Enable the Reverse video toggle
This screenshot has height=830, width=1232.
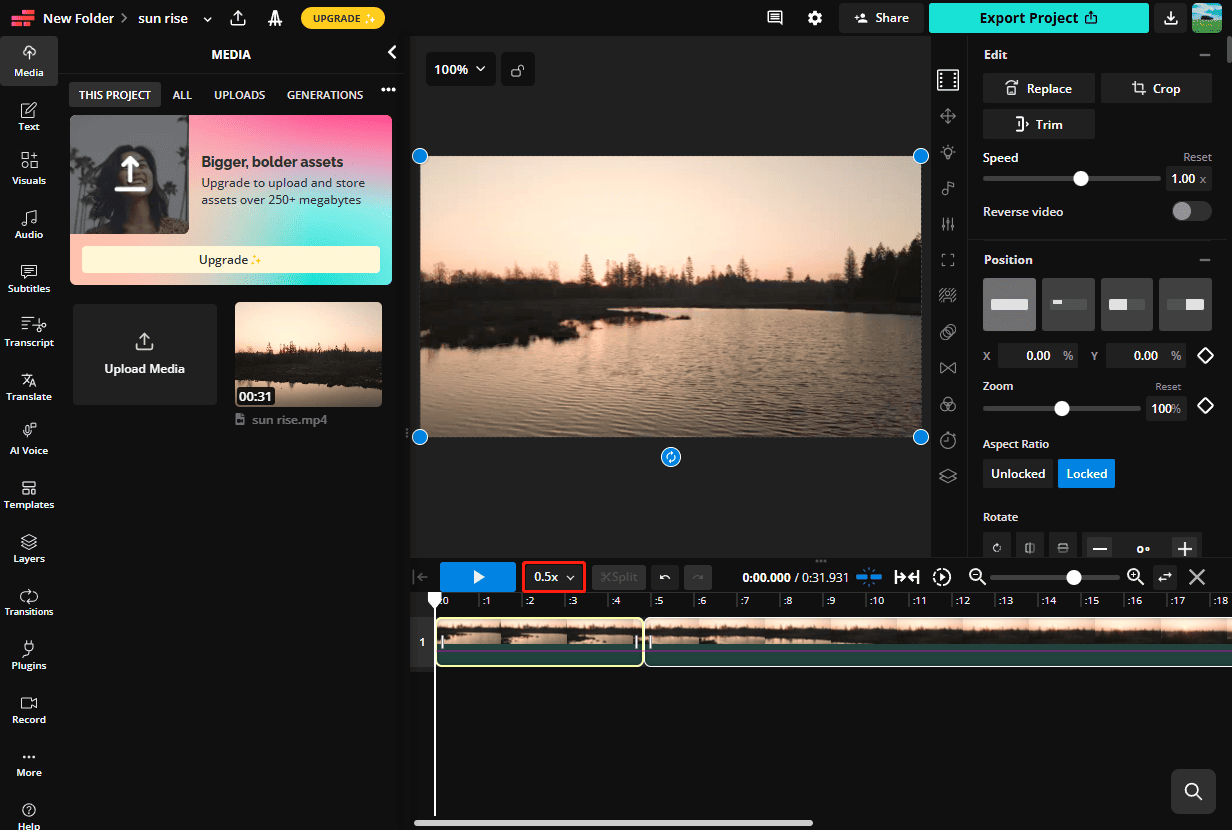(1191, 211)
